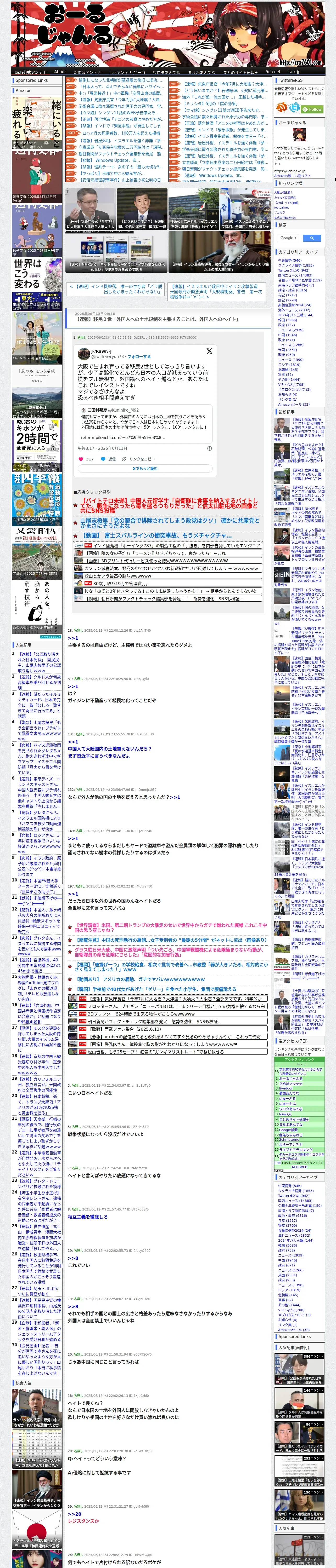Open the About nav tab
The width and height of the screenshot is (336, 1568).
coord(60,72)
